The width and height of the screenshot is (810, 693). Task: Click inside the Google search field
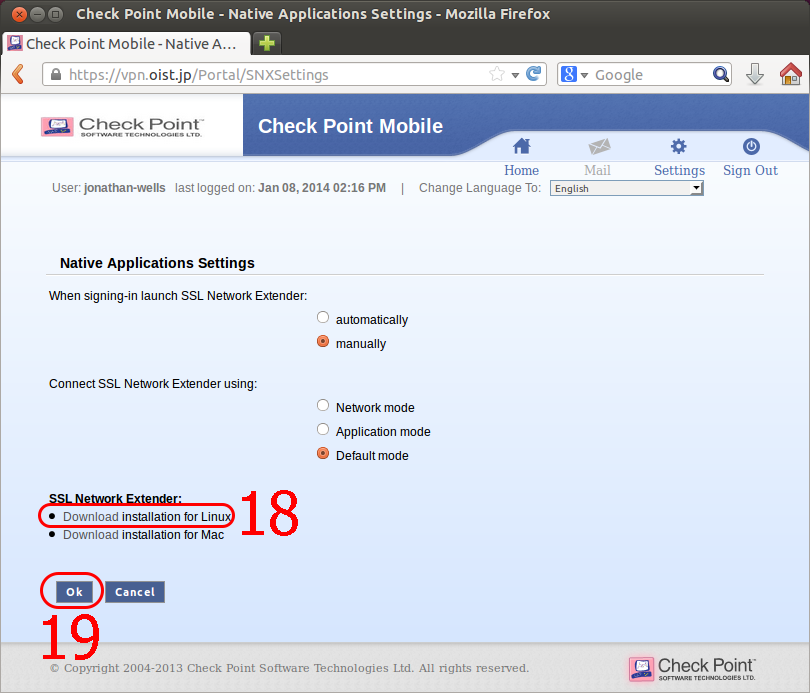click(650, 75)
